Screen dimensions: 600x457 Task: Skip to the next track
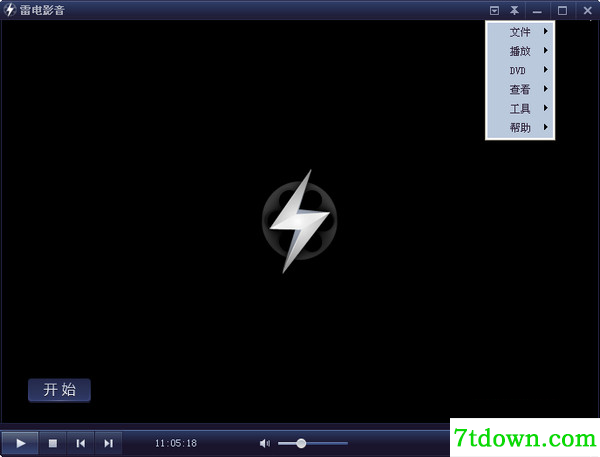coord(108,443)
